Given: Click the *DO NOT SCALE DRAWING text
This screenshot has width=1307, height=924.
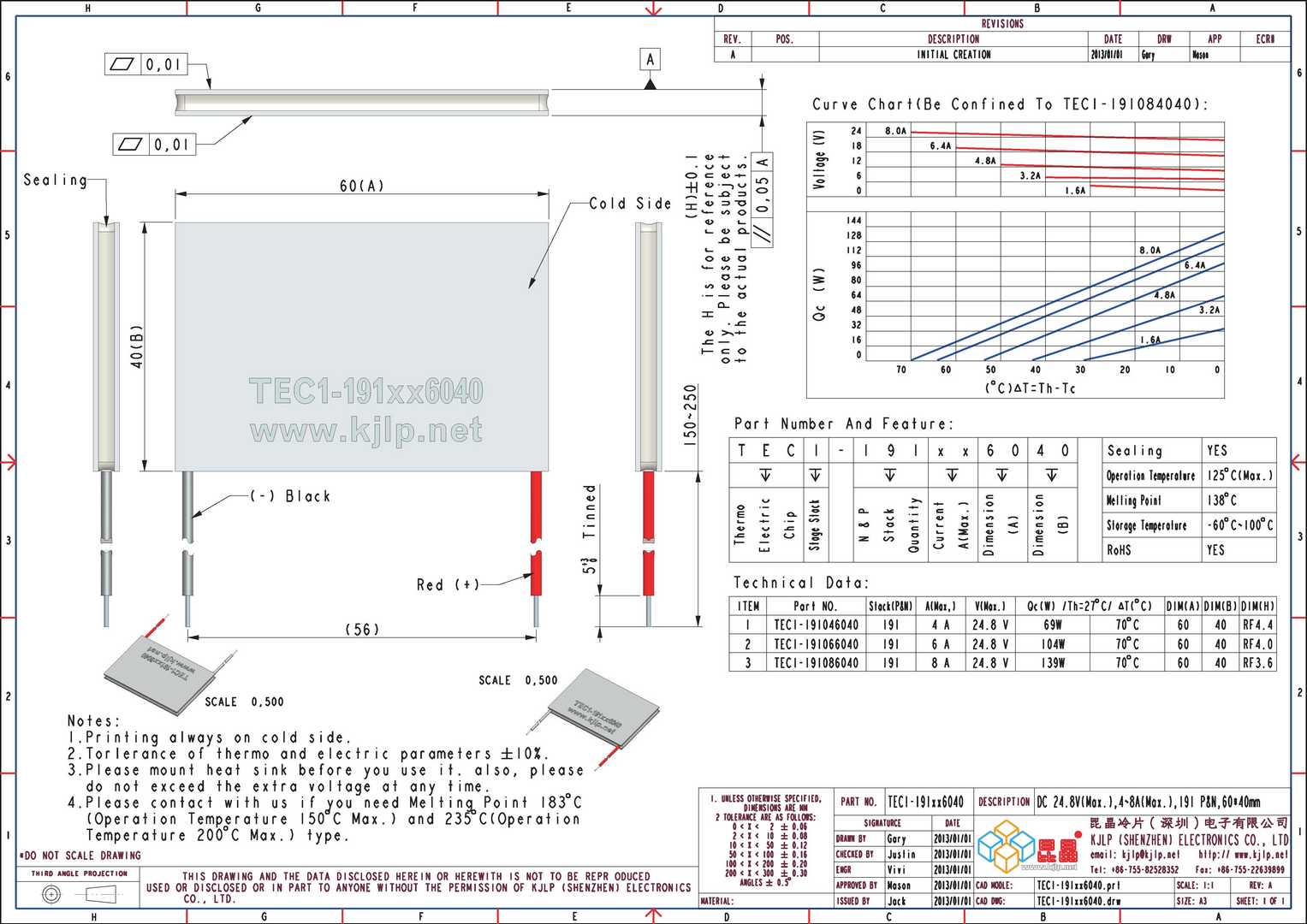Looking at the screenshot, I should coord(80,856).
